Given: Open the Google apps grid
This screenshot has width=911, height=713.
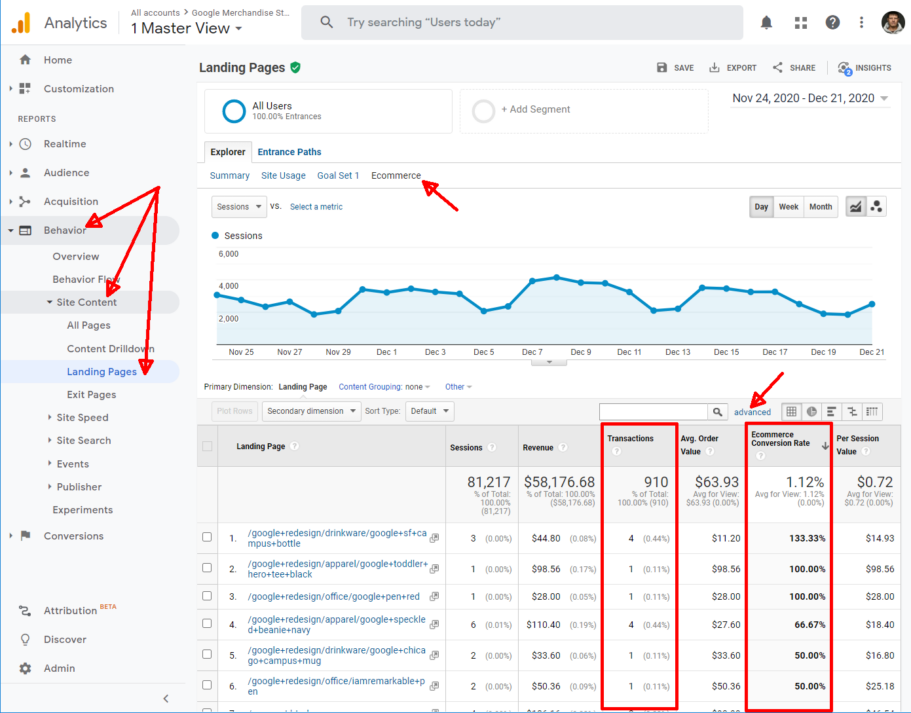Looking at the screenshot, I should pyautogui.click(x=799, y=20).
